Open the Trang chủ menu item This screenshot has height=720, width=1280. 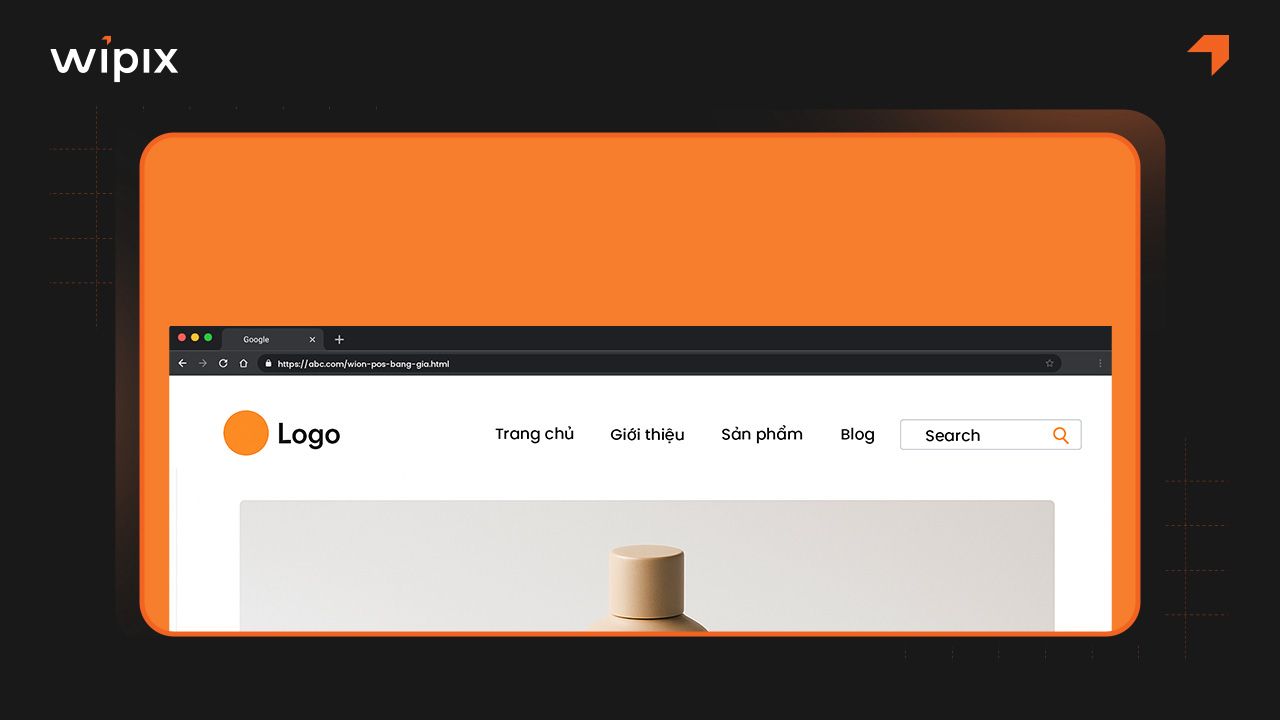pyautogui.click(x=534, y=434)
